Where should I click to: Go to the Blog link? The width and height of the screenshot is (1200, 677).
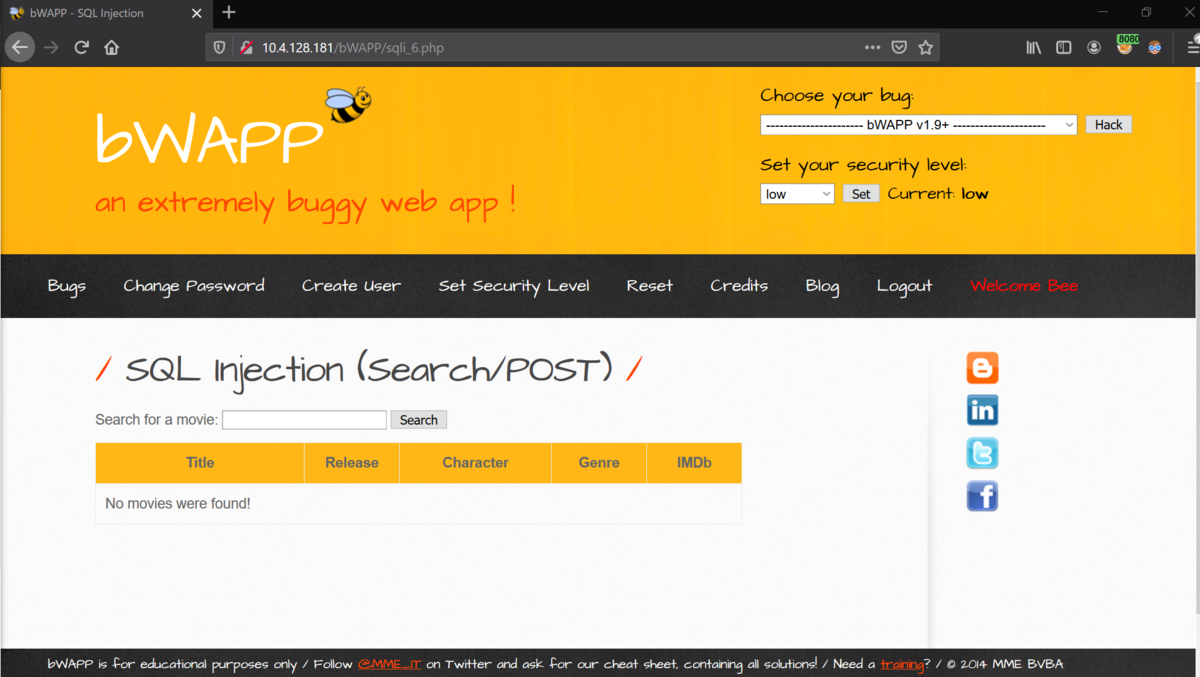click(822, 286)
